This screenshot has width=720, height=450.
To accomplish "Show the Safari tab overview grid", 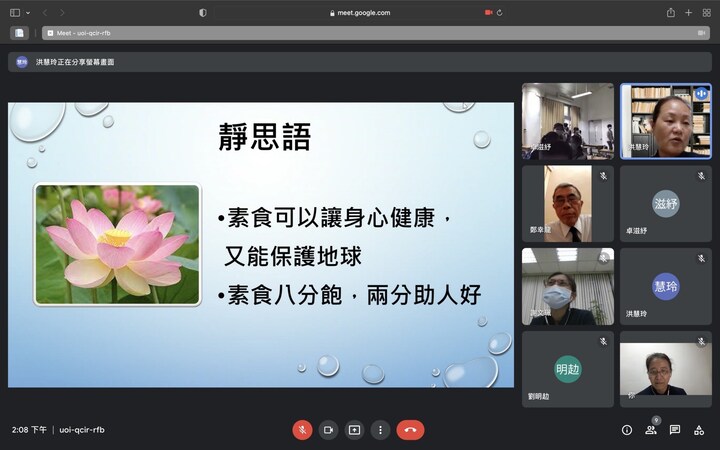I will click(706, 13).
